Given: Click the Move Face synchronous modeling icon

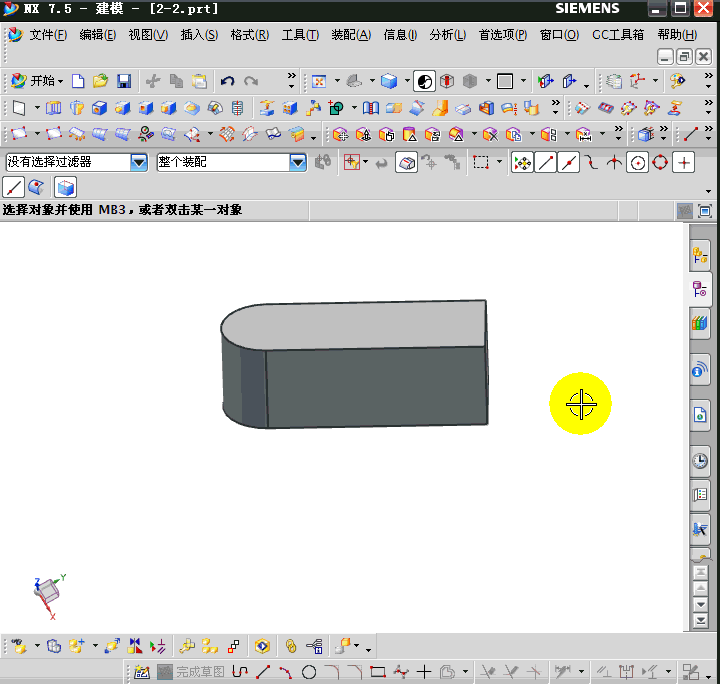Looking at the screenshot, I should click(340, 135).
